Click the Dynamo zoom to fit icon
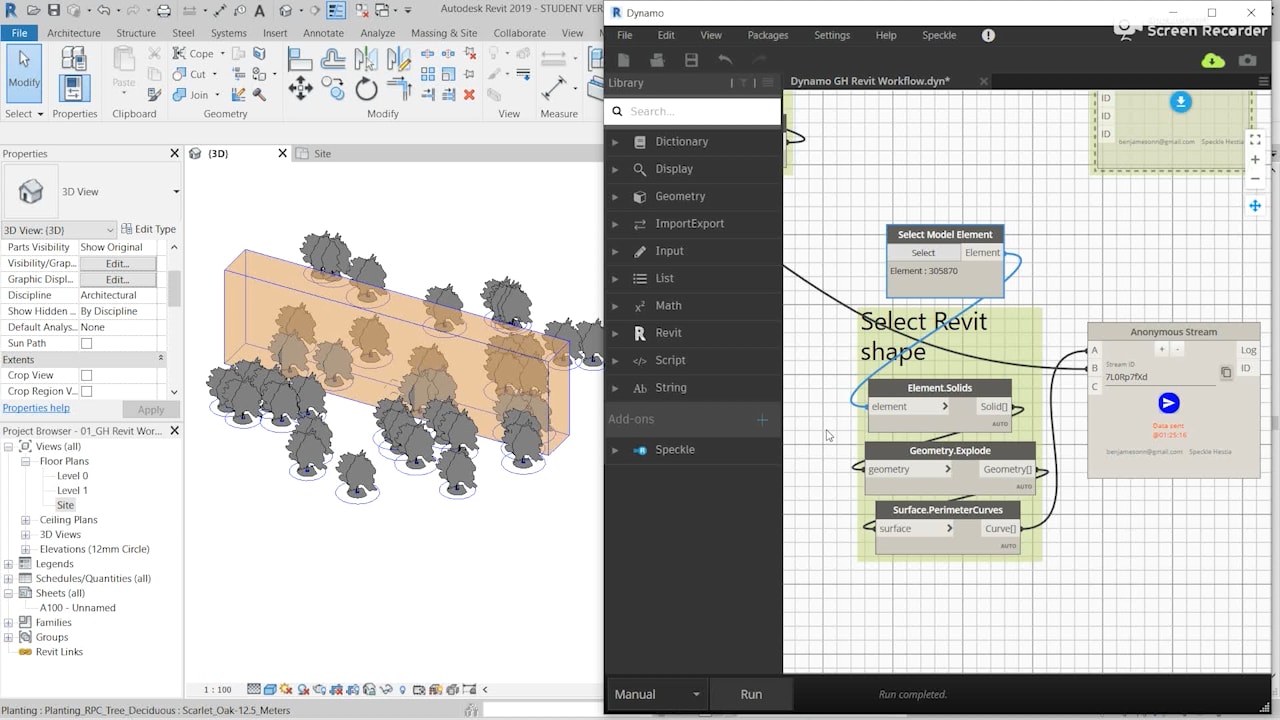 click(1255, 139)
